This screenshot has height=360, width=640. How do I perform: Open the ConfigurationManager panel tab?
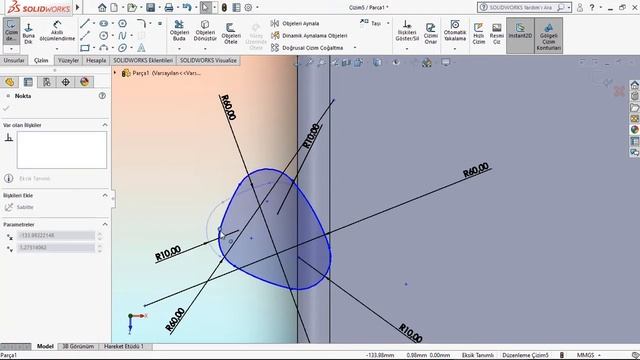coord(47,82)
